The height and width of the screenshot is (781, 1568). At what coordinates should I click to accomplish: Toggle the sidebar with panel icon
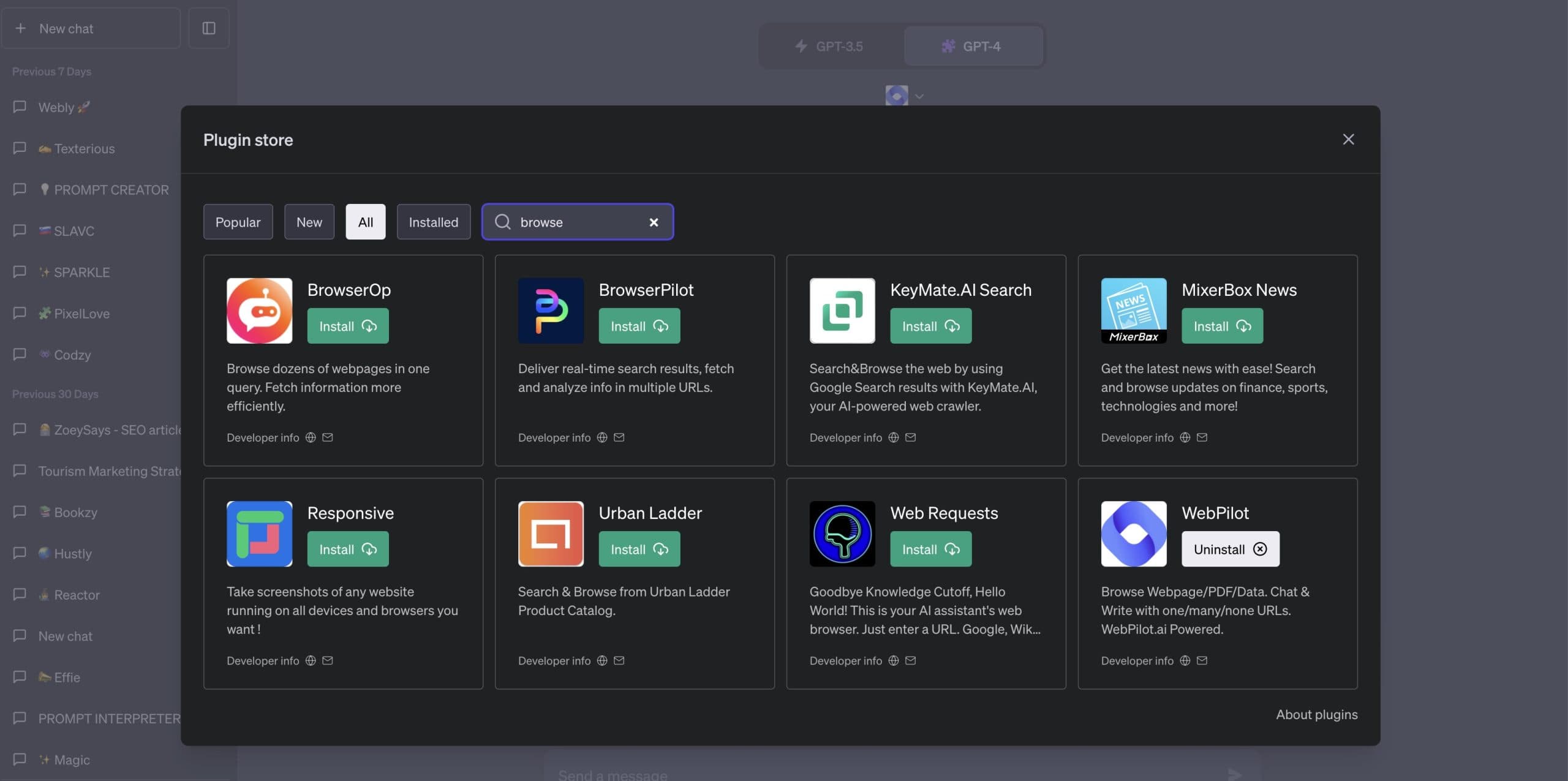pos(209,28)
